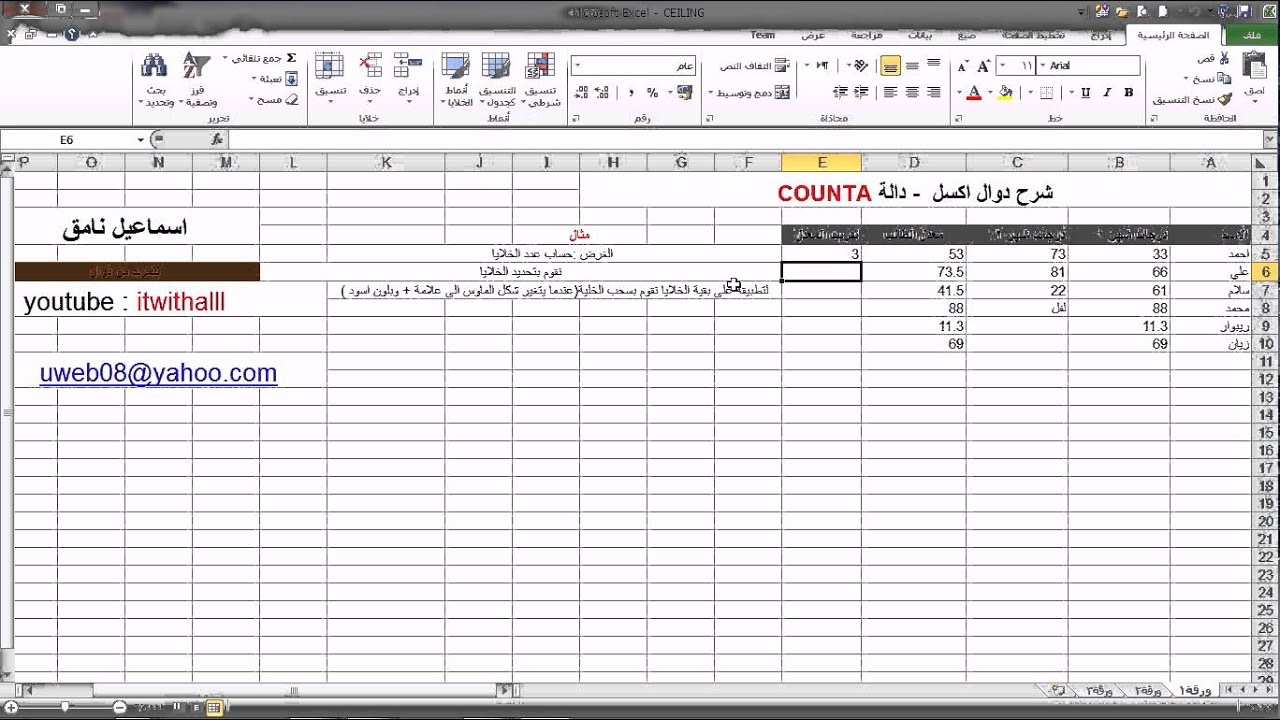Expand the Name Box dropdown arrow
Image resolution: width=1280 pixels, height=720 pixels.
pyautogui.click(x=141, y=140)
